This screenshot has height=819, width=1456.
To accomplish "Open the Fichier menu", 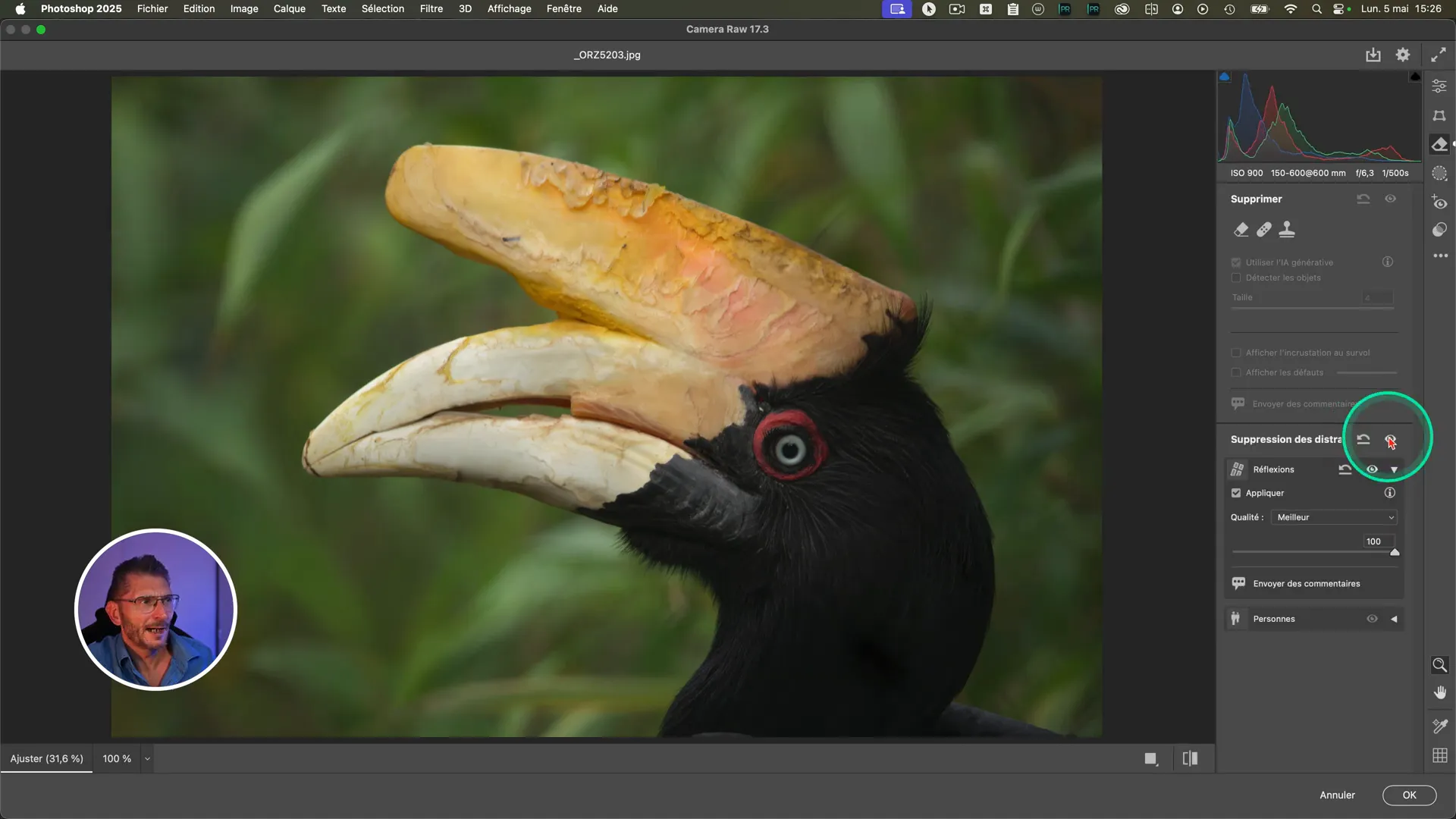I will point(152,9).
